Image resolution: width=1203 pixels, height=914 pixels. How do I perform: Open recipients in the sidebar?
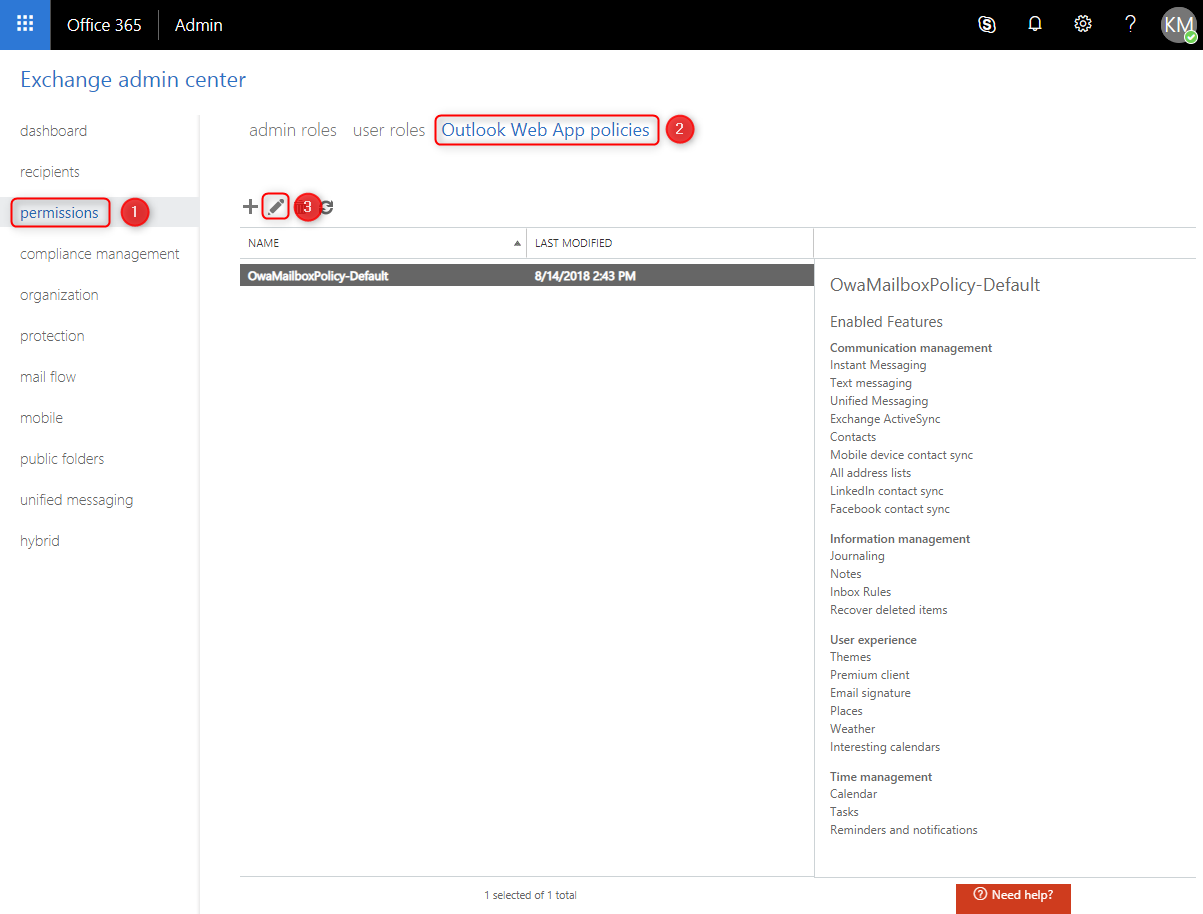point(50,172)
